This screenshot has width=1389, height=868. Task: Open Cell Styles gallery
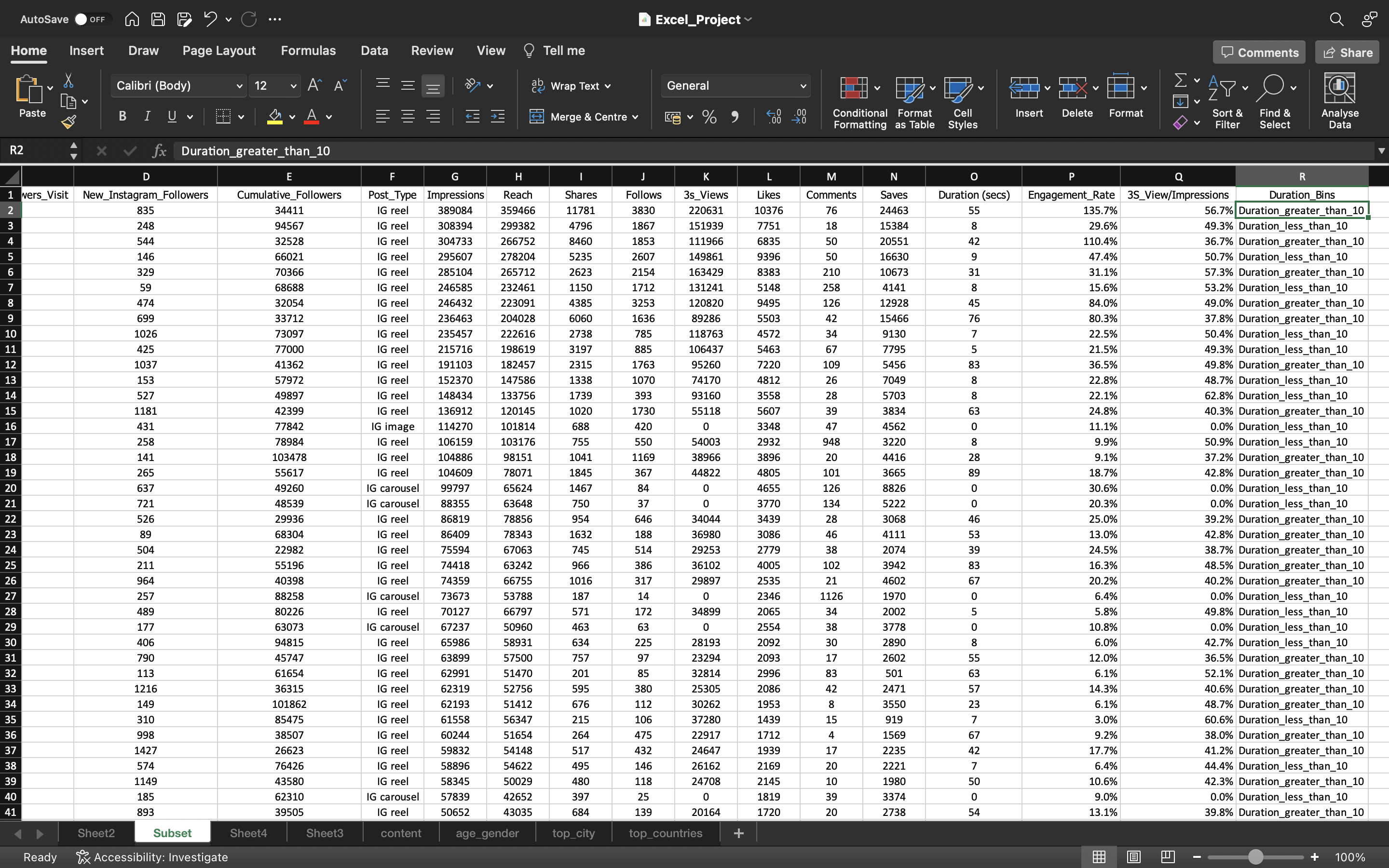coord(963,102)
